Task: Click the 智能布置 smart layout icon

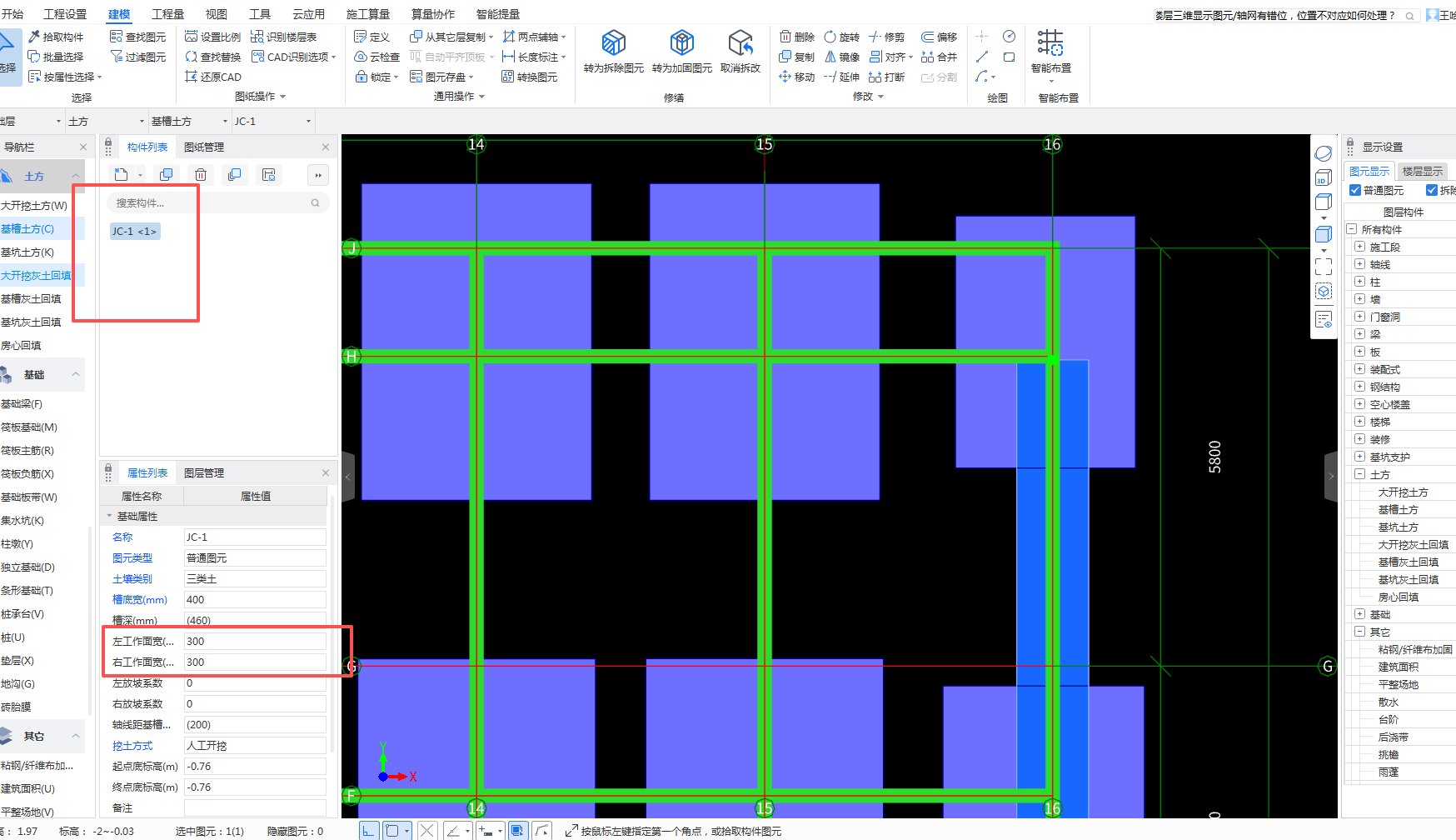Action: tap(1050, 42)
